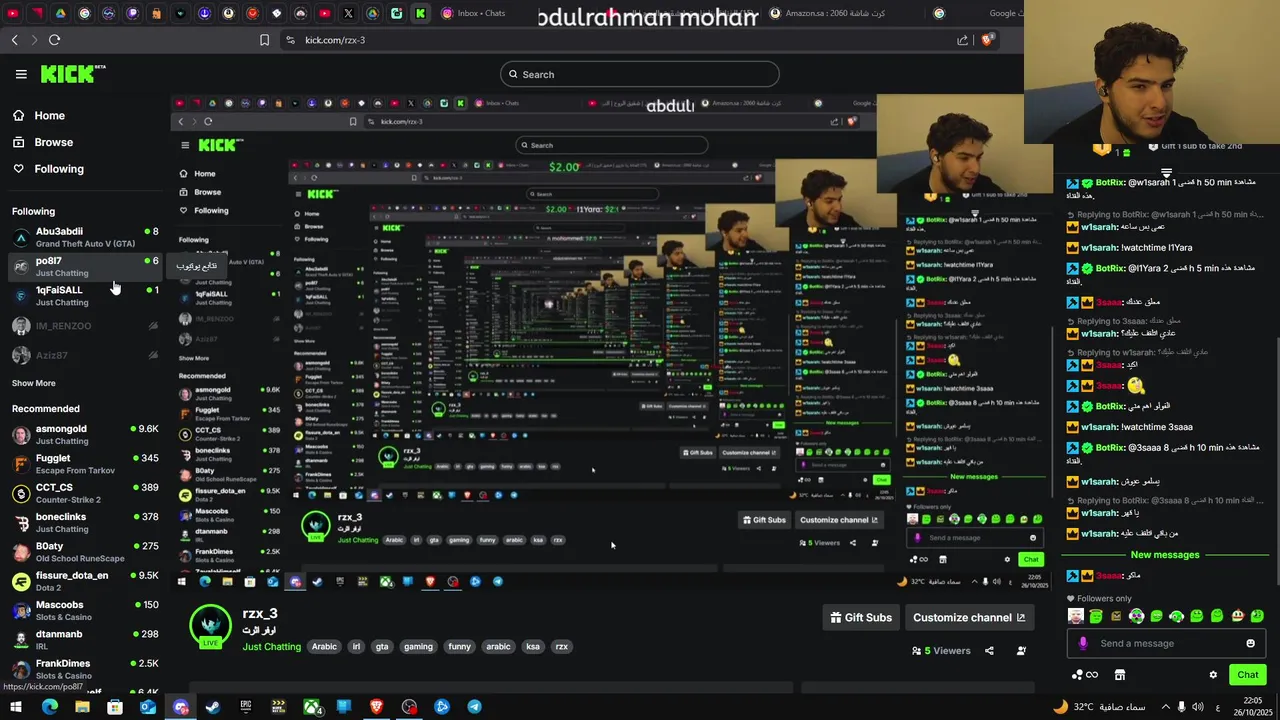Select the irl tag
The image size is (1280, 720).
356,646
